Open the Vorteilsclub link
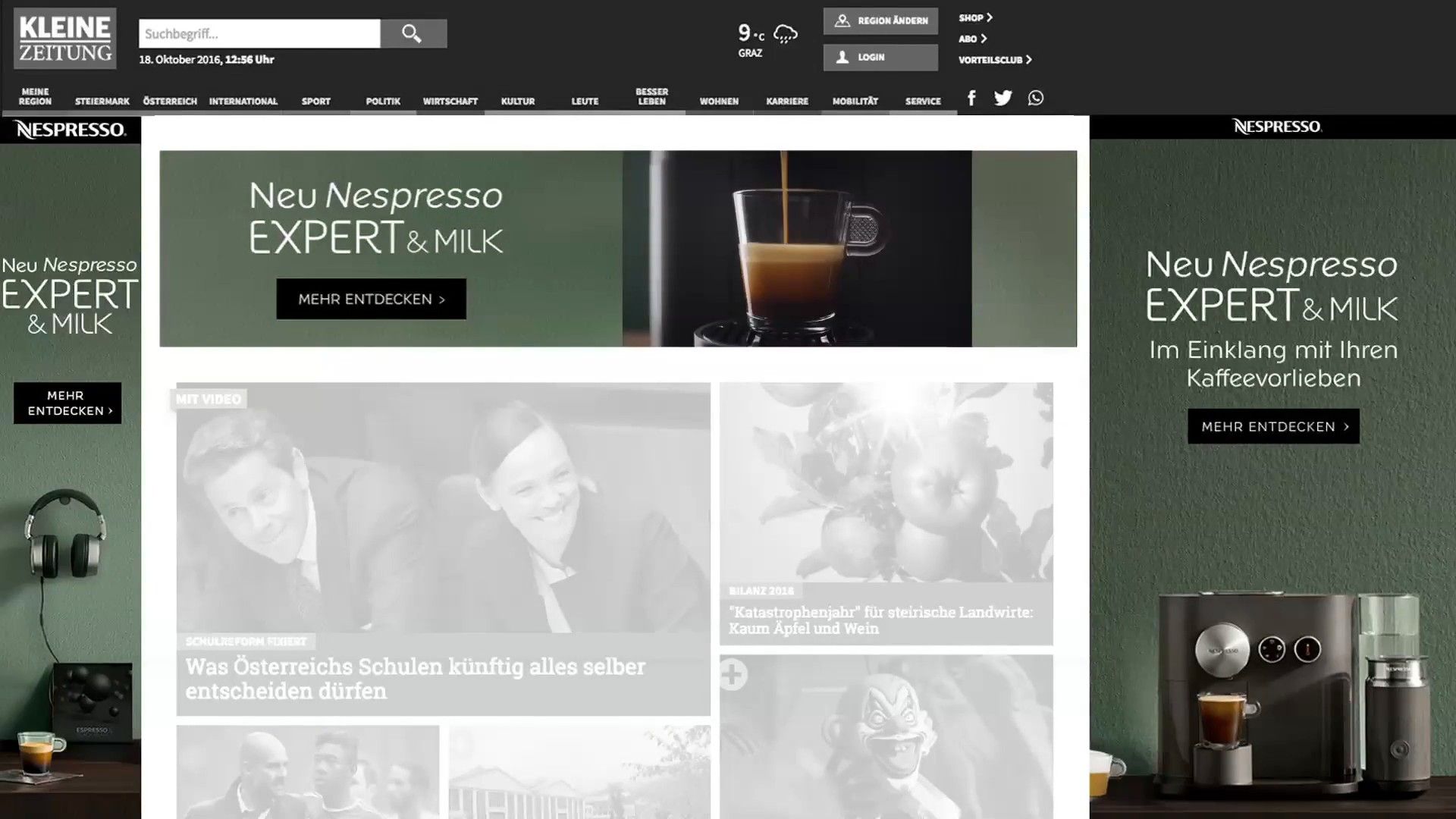Screen dimensions: 1456x819 995,60
